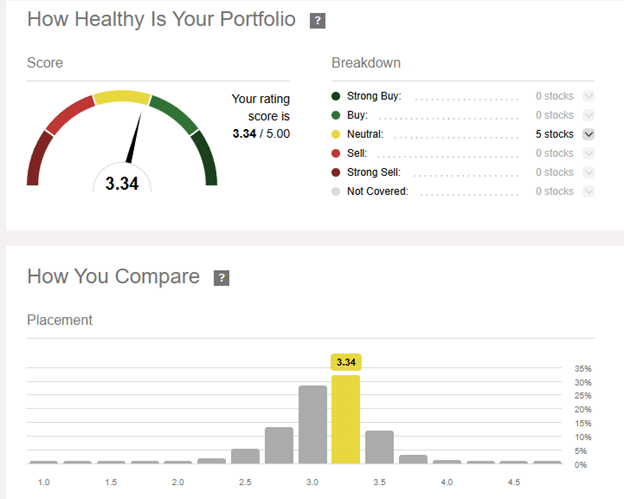This screenshot has height=499, width=624.
Task: Click the green Buy indicator dot
Action: (337, 115)
